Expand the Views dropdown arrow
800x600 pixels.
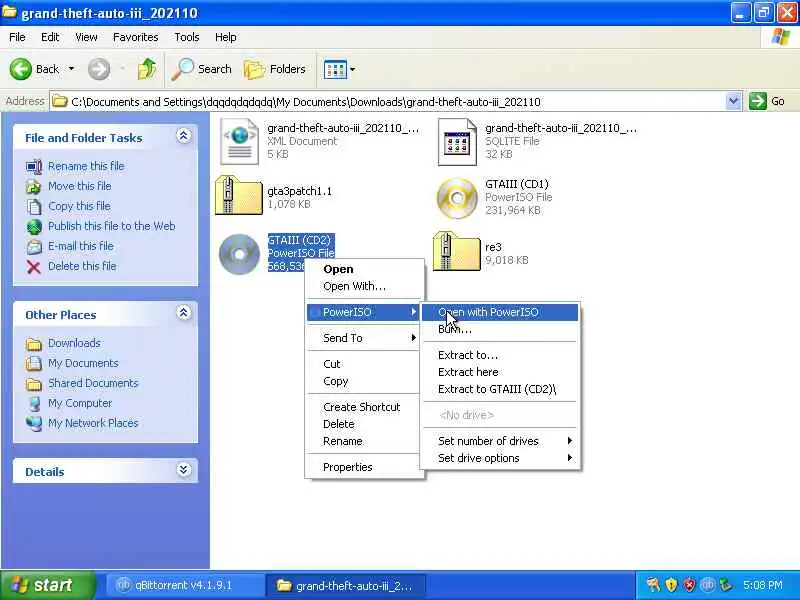[x=353, y=69]
